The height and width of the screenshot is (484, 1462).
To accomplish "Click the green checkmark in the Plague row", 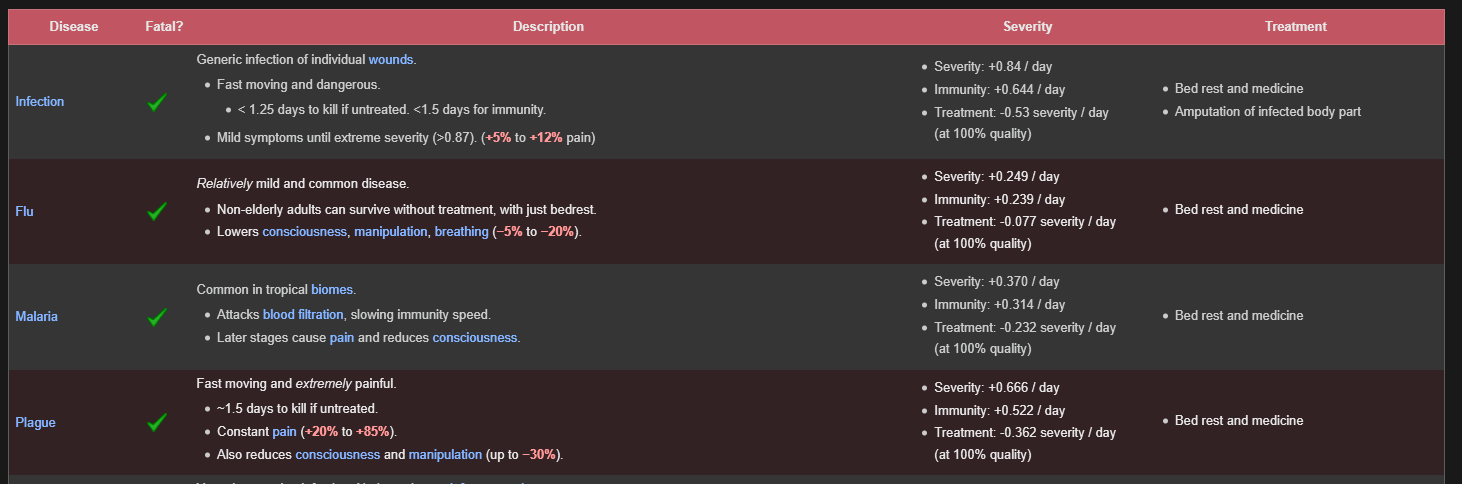I will [156, 423].
